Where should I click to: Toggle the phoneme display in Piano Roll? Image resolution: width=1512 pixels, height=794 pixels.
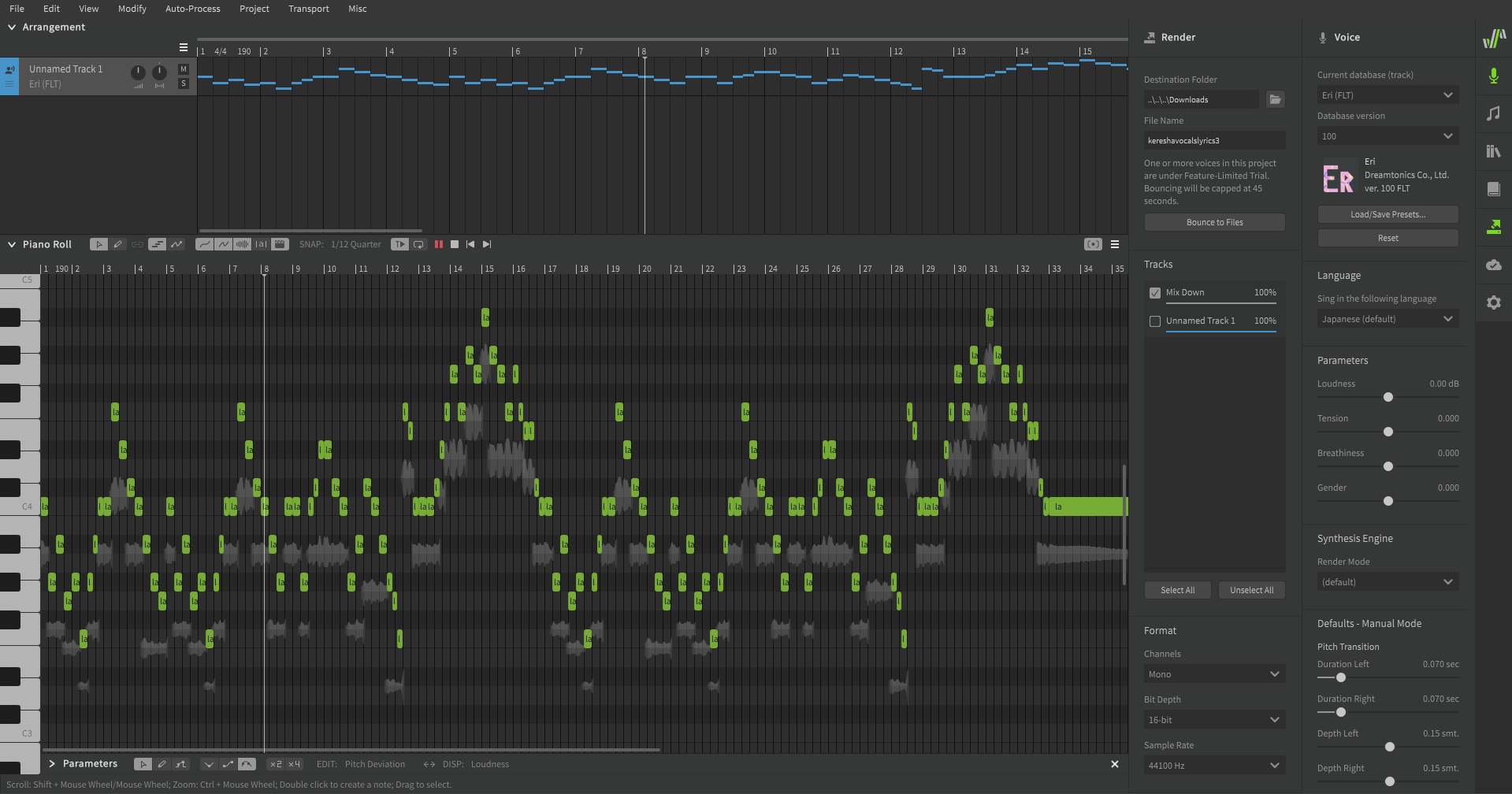point(261,244)
